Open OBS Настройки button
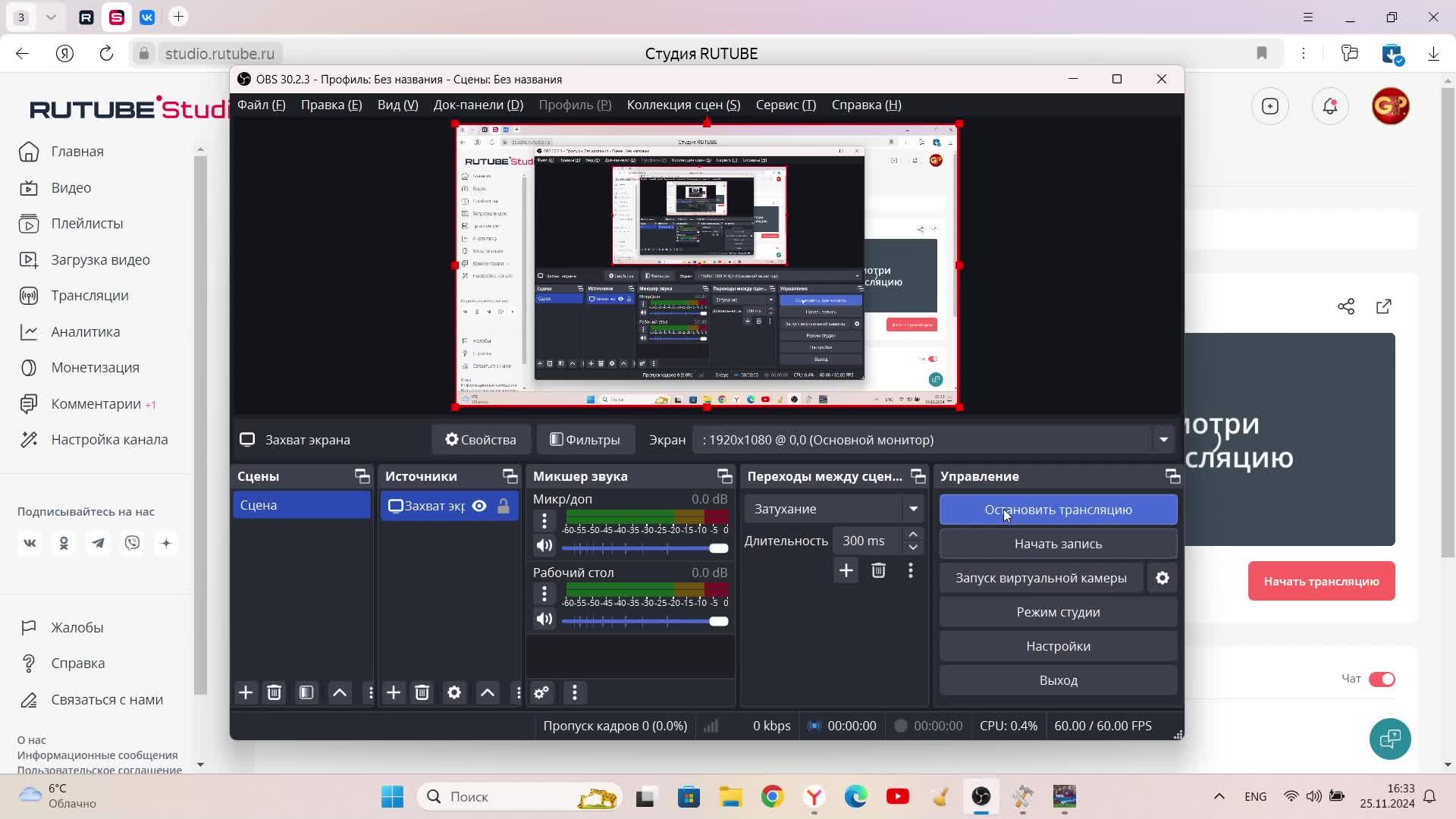1456x819 pixels. (1058, 646)
